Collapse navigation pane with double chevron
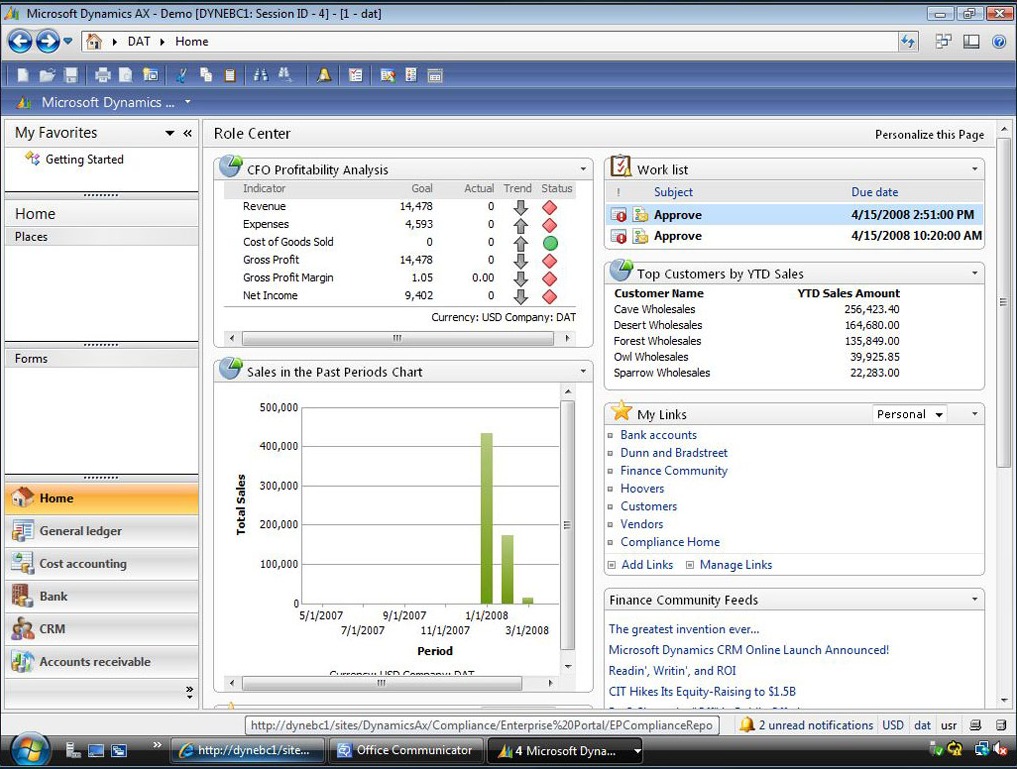This screenshot has width=1017, height=769. tap(187, 133)
